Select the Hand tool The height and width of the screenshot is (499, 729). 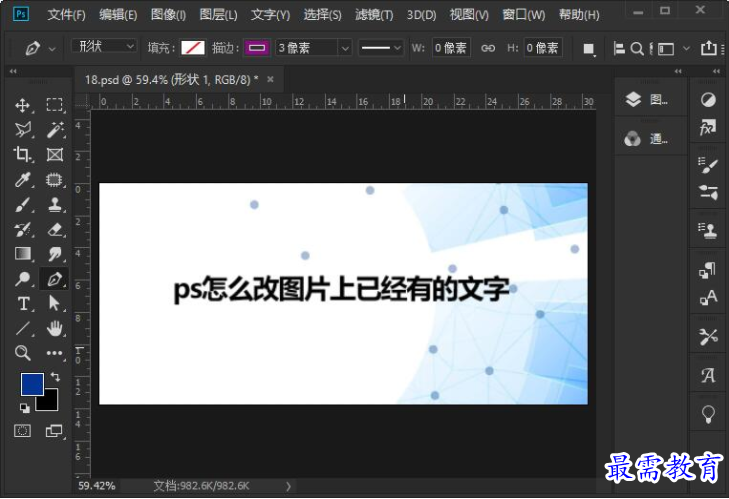pyautogui.click(x=54, y=328)
